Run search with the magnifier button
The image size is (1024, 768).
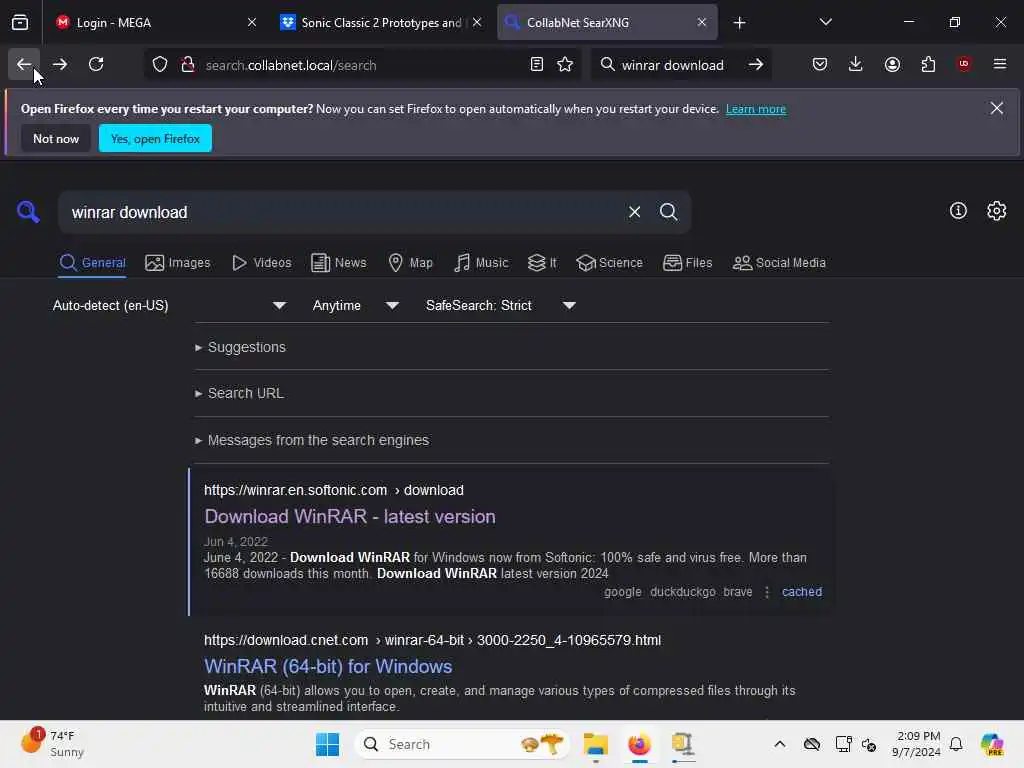coord(668,212)
